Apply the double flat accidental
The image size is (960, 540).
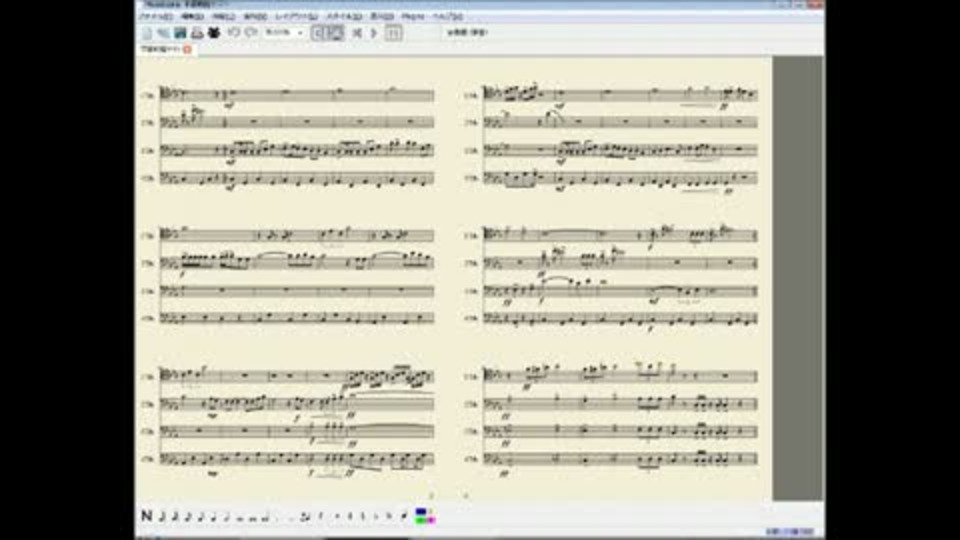(389, 517)
